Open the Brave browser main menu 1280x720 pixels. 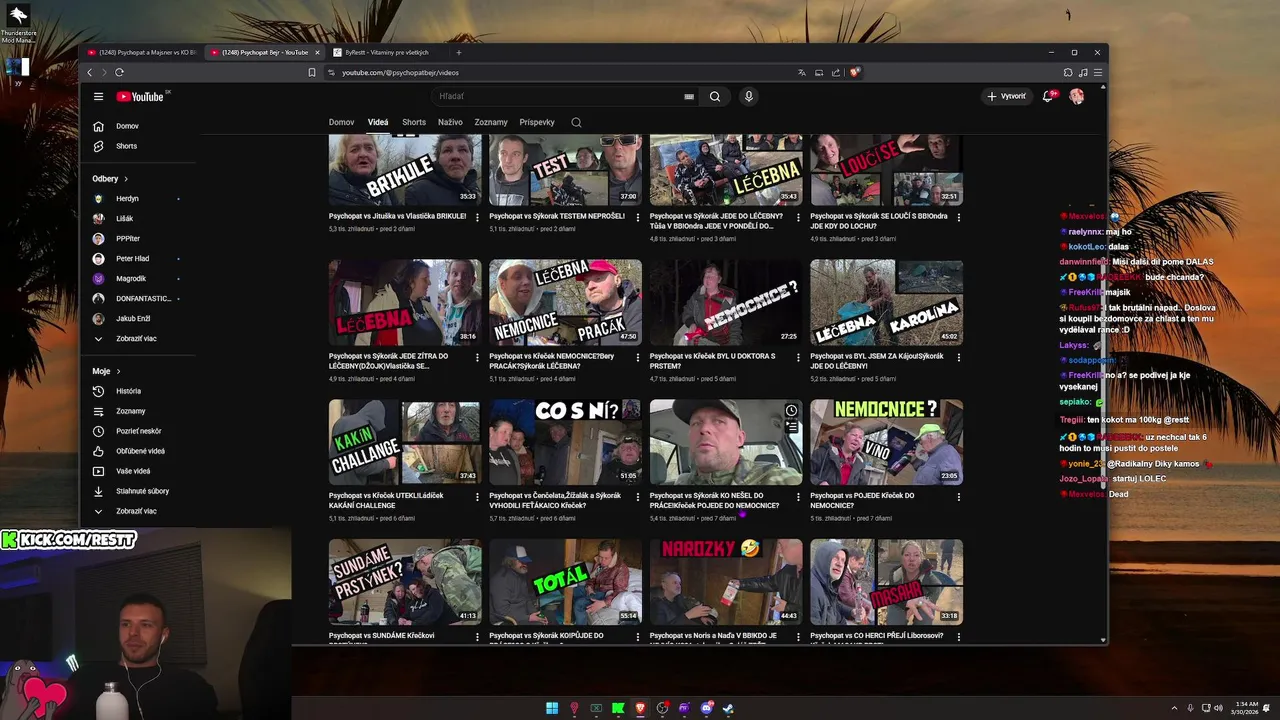pos(1098,72)
